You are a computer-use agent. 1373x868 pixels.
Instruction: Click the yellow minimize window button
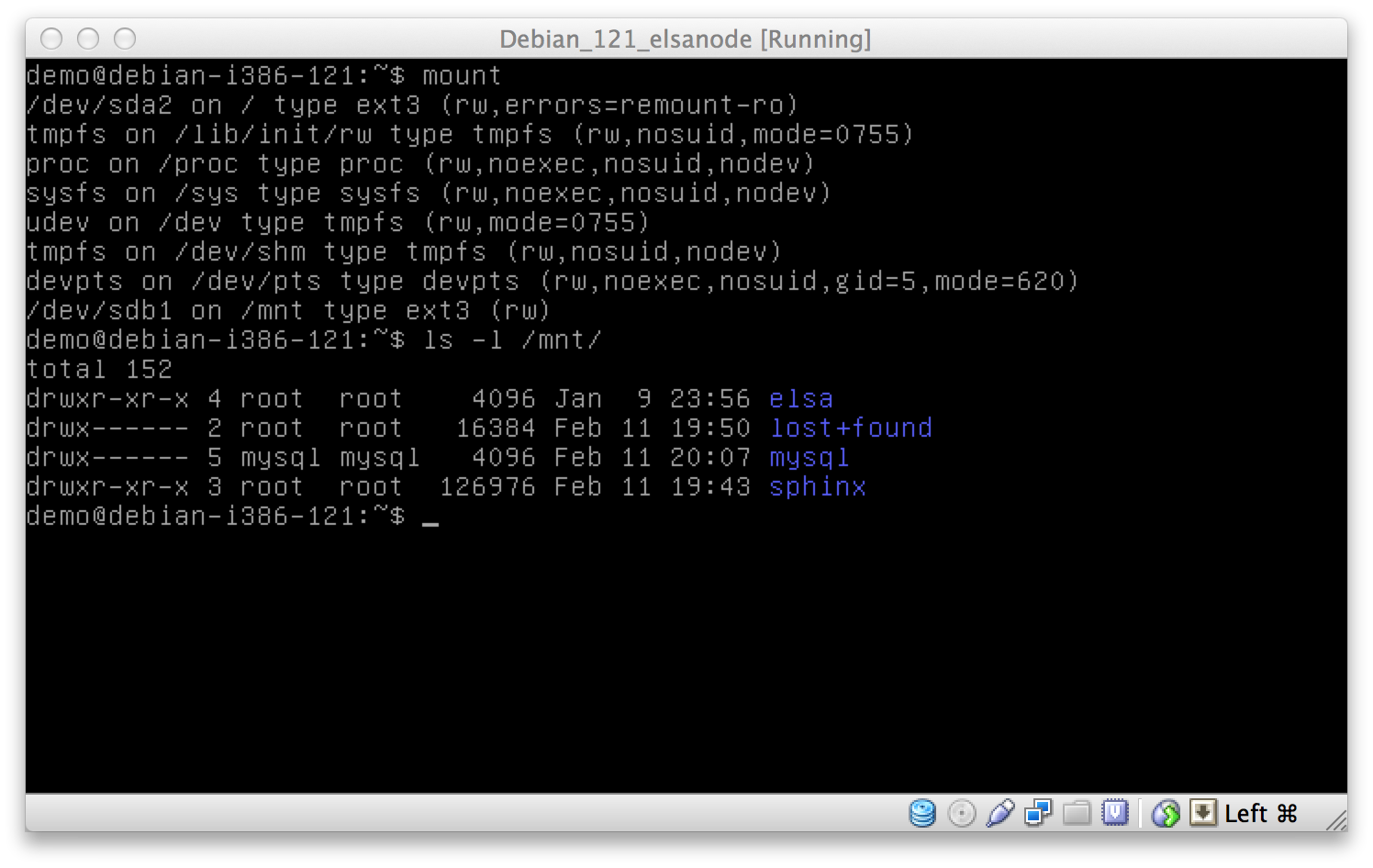(x=89, y=39)
